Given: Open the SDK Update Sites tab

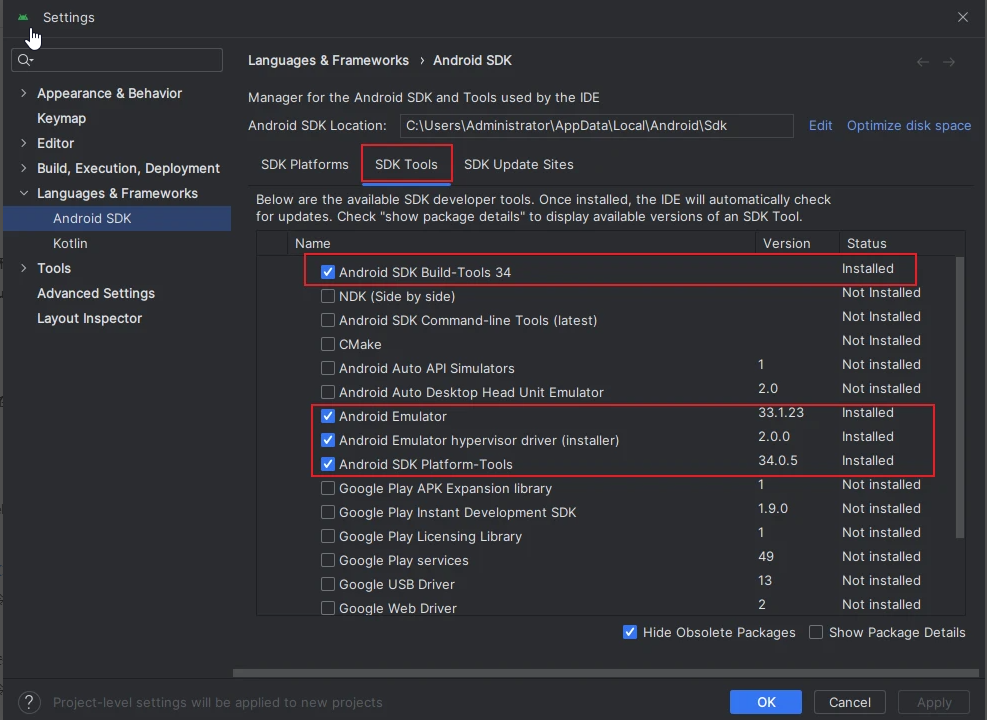Looking at the screenshot, I should 518,164.
